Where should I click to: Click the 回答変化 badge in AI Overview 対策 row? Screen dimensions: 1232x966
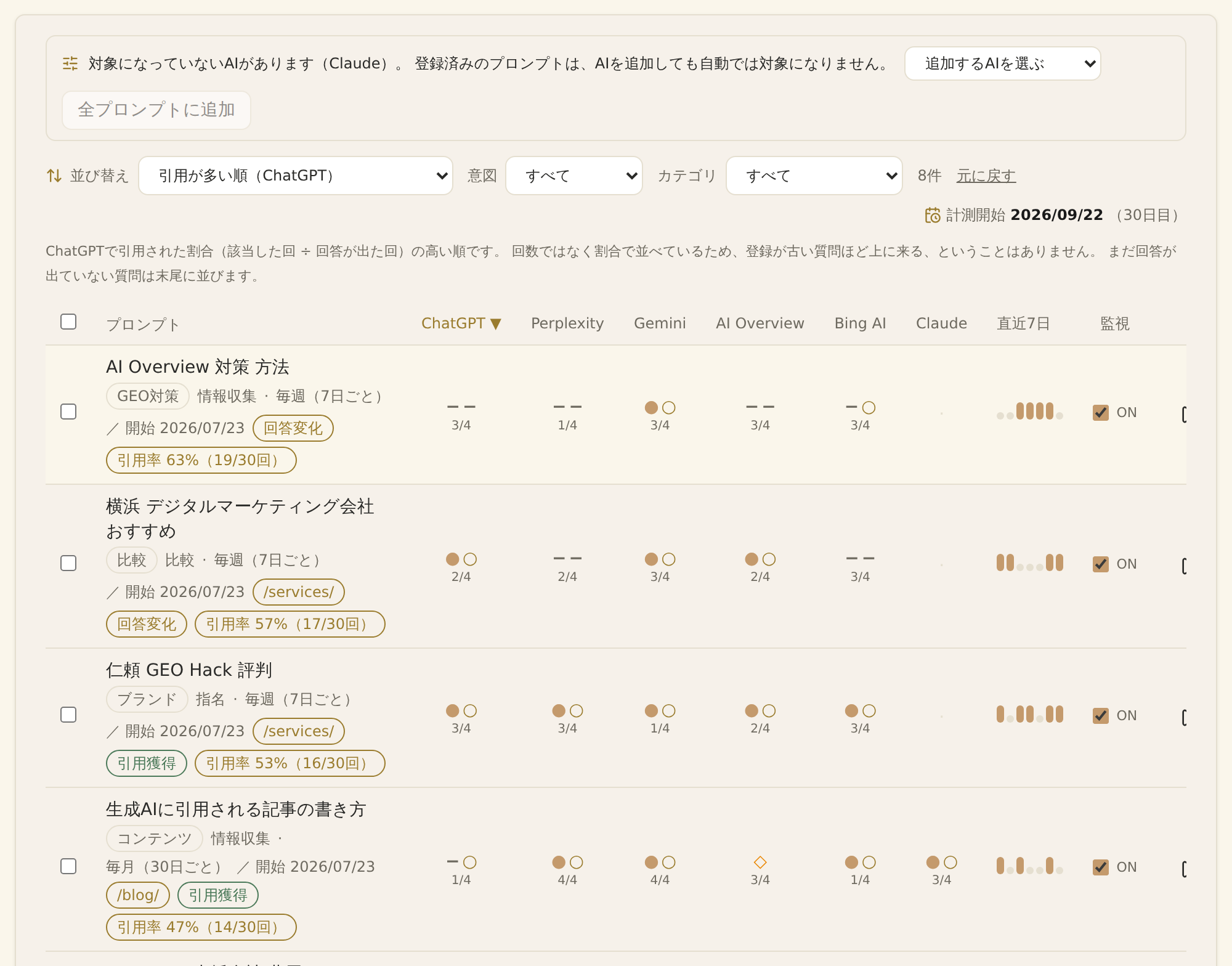point(293,428)
